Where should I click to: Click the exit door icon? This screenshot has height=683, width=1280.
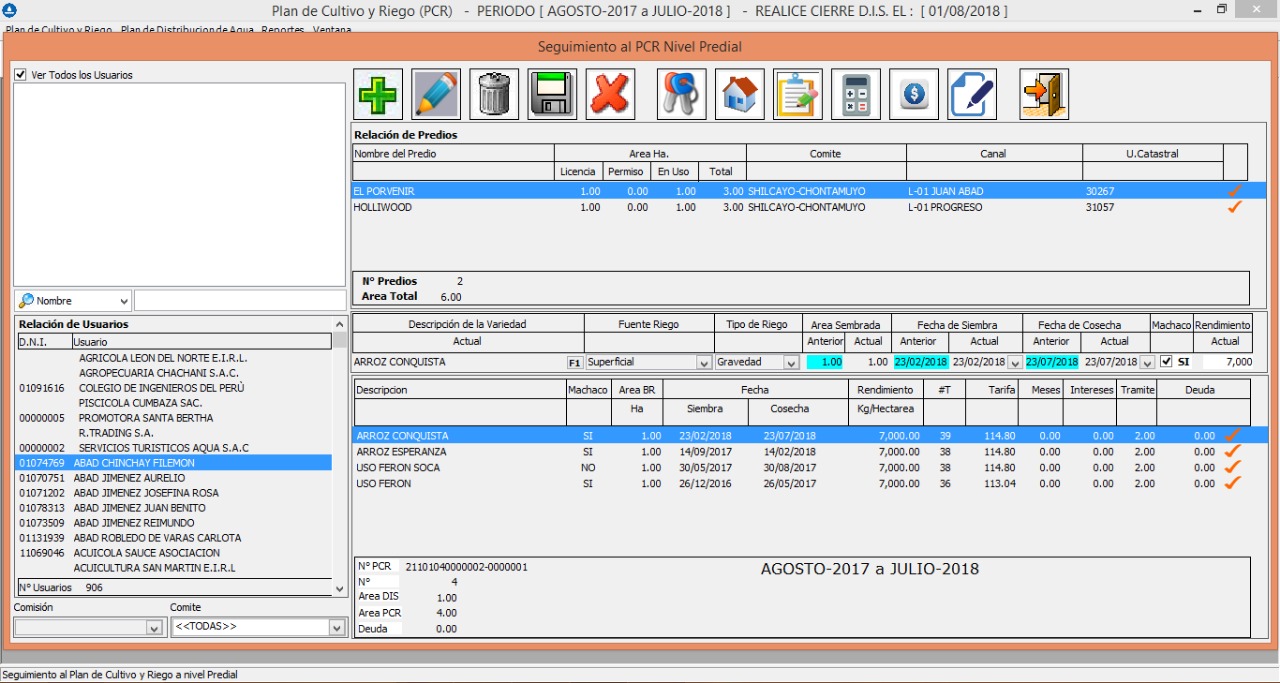(1044, 94)
